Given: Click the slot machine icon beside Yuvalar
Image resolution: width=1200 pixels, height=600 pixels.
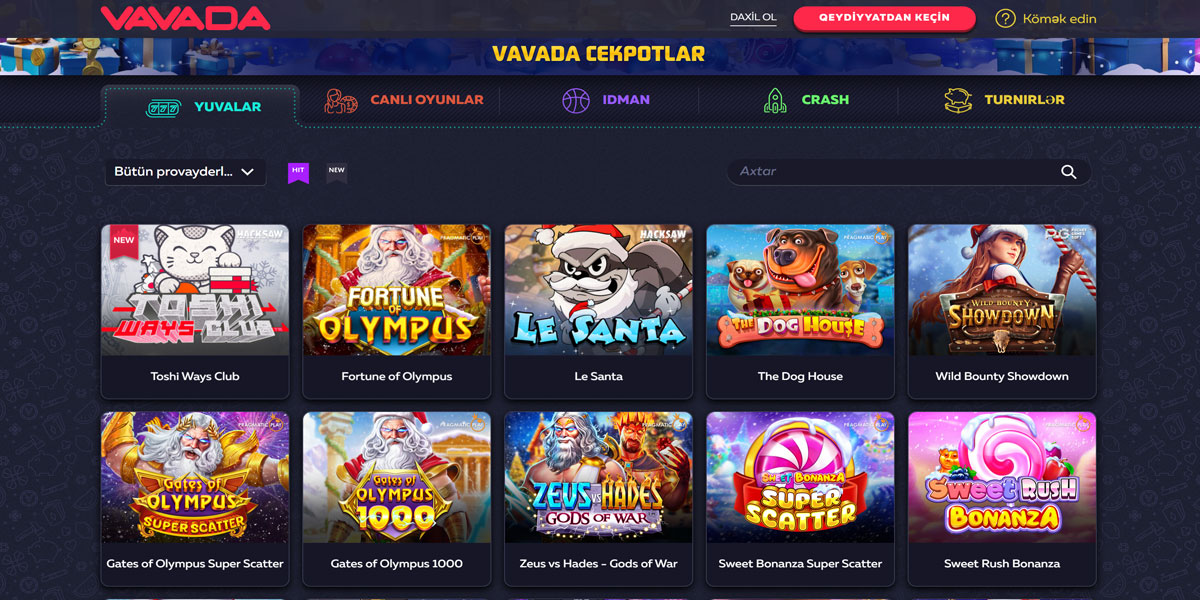Looking at the screenshot, I should (162, 107).
